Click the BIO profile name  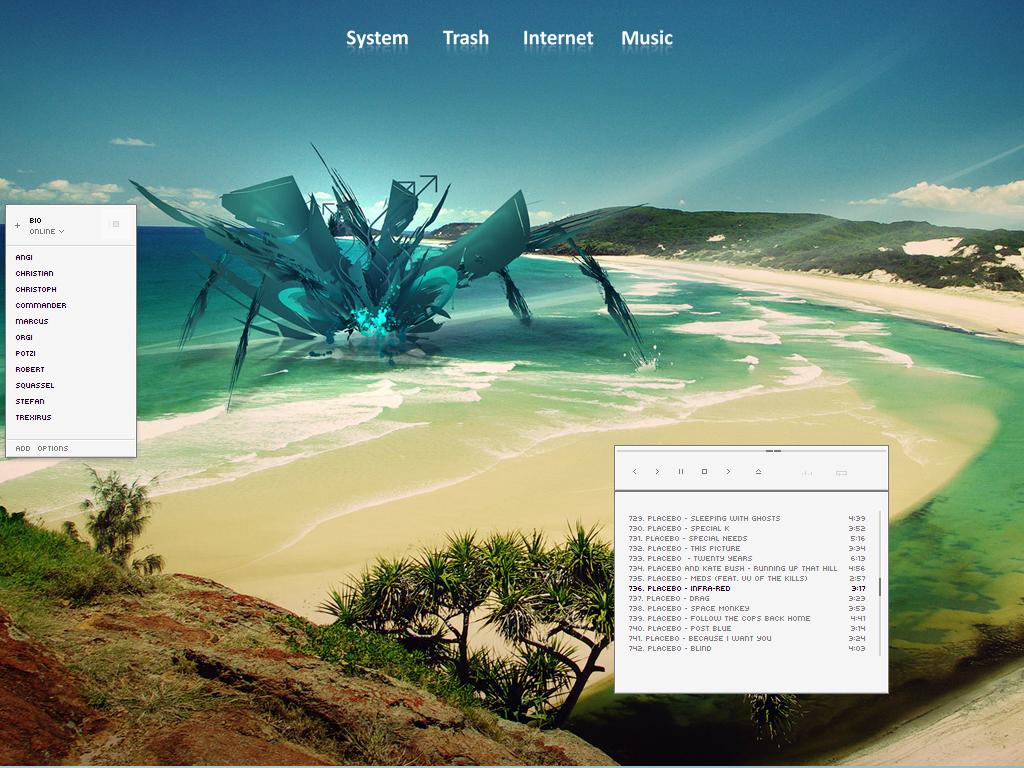click(35, 221)
